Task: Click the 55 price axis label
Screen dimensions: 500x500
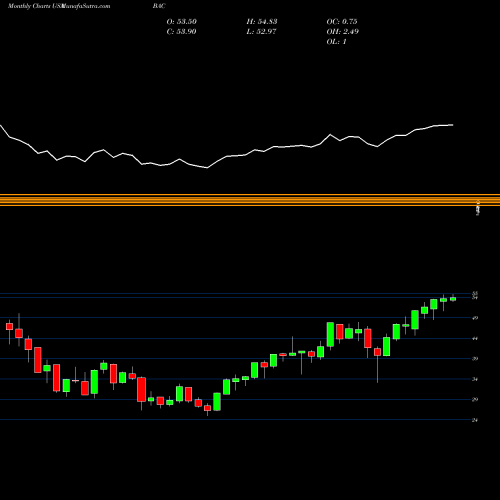Action: pos(475,294)
